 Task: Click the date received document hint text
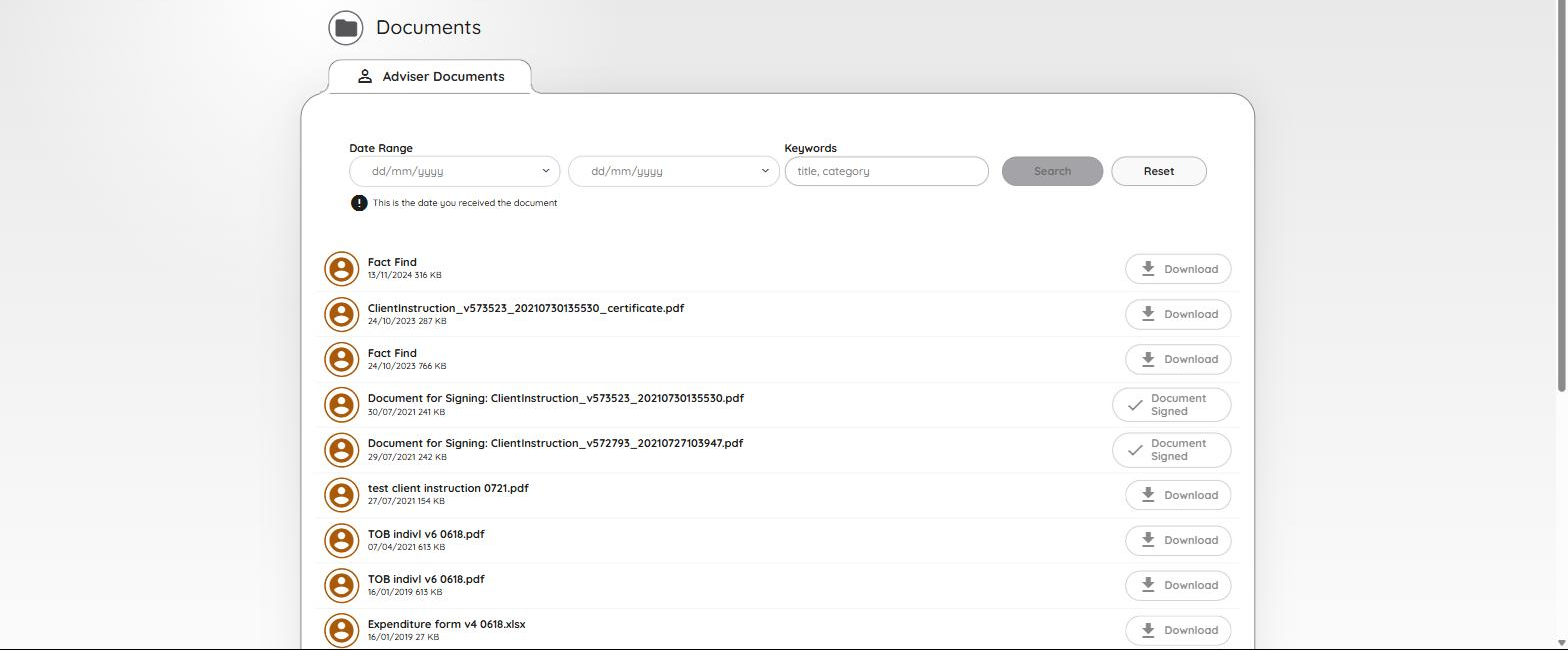[465, 203]
